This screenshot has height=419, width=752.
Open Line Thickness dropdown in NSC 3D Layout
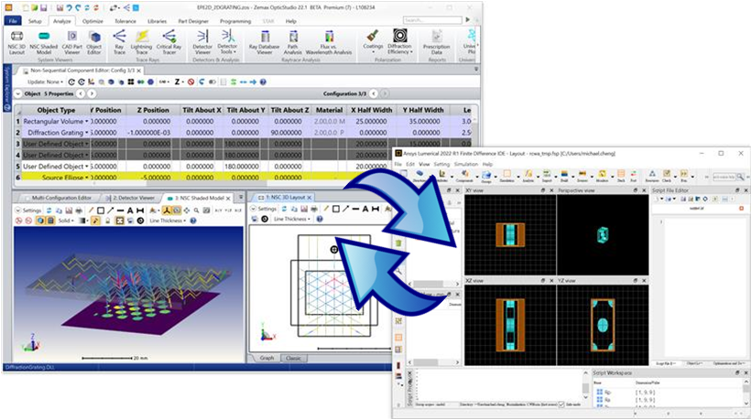(292, 219)
